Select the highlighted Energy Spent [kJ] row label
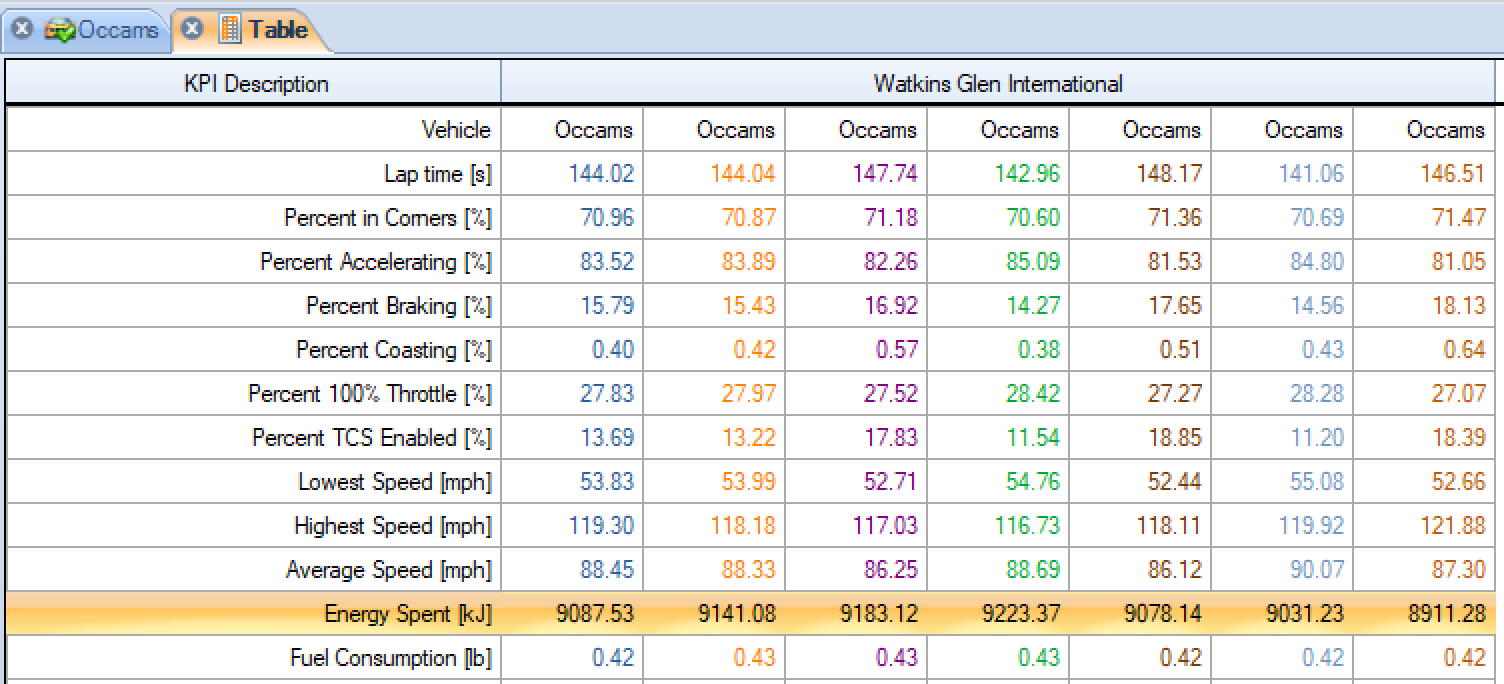The width and height of the screenshot is (1504, 684). pos(407,614)
